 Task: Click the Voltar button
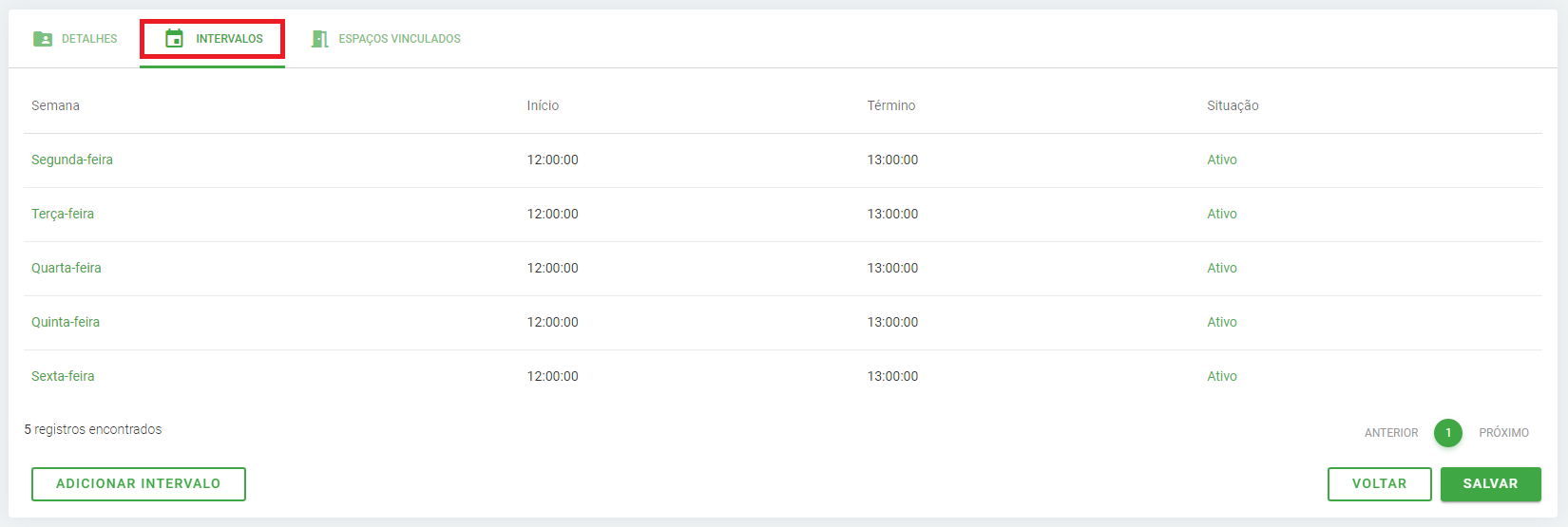coord(1379,483)
